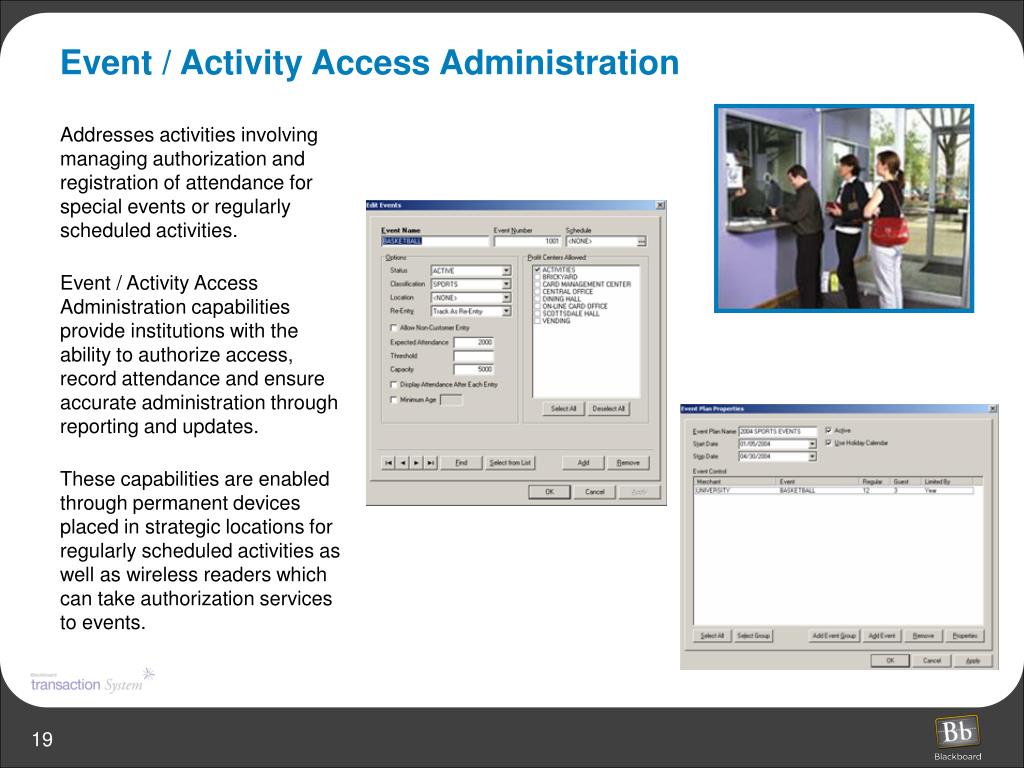Click the Blackboard Bb logo
1024x768 pixels.
click(x=957, y=733)
